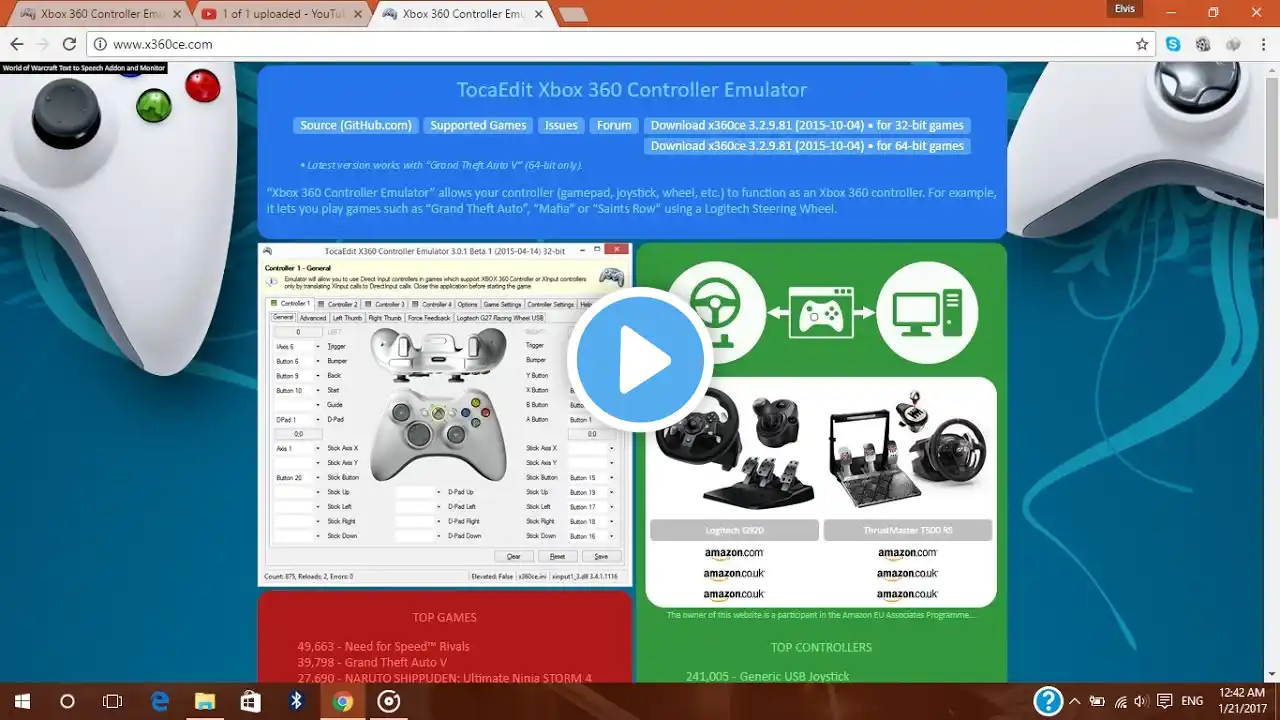Open the NARUTO SHIPPUDEN game entry

444,678
